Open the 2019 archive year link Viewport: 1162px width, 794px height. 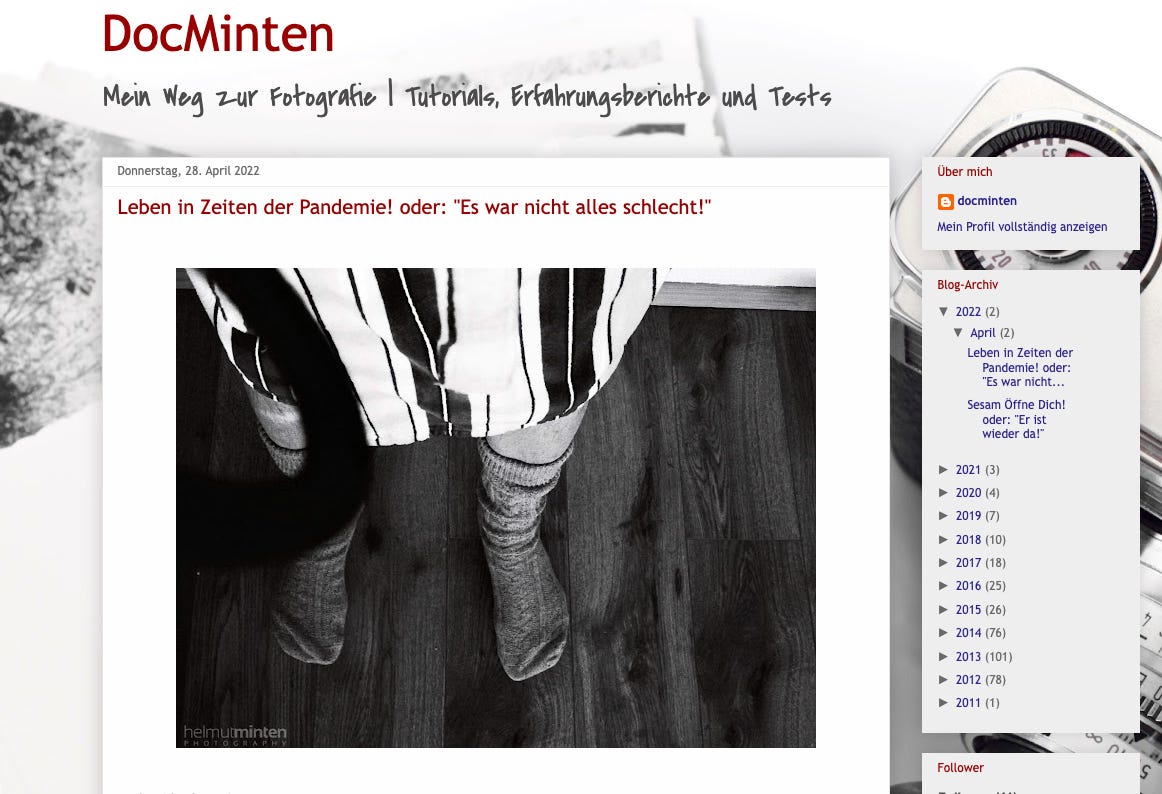(968, 516)
